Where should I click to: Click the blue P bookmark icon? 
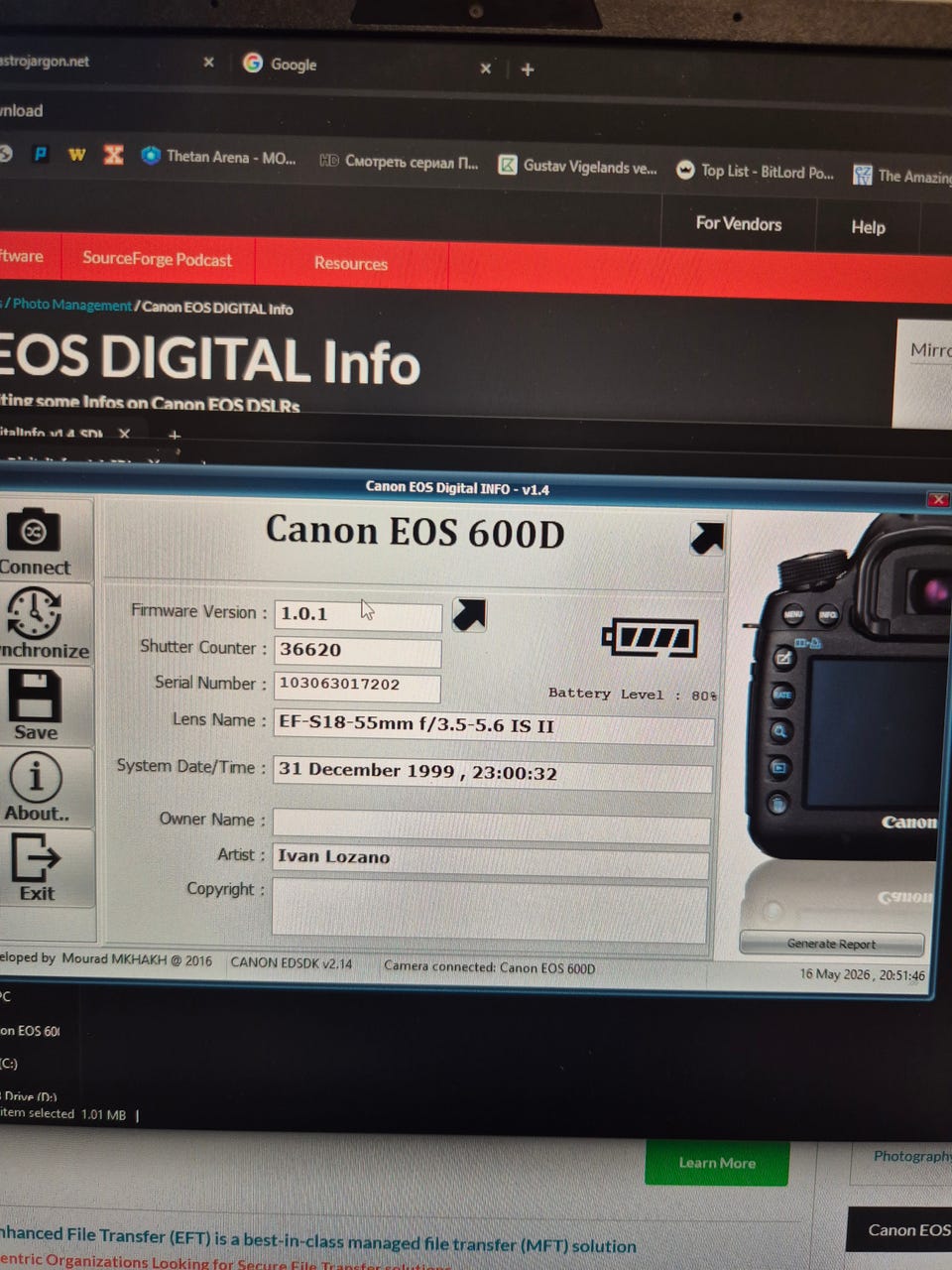click(x=41, y=154)
